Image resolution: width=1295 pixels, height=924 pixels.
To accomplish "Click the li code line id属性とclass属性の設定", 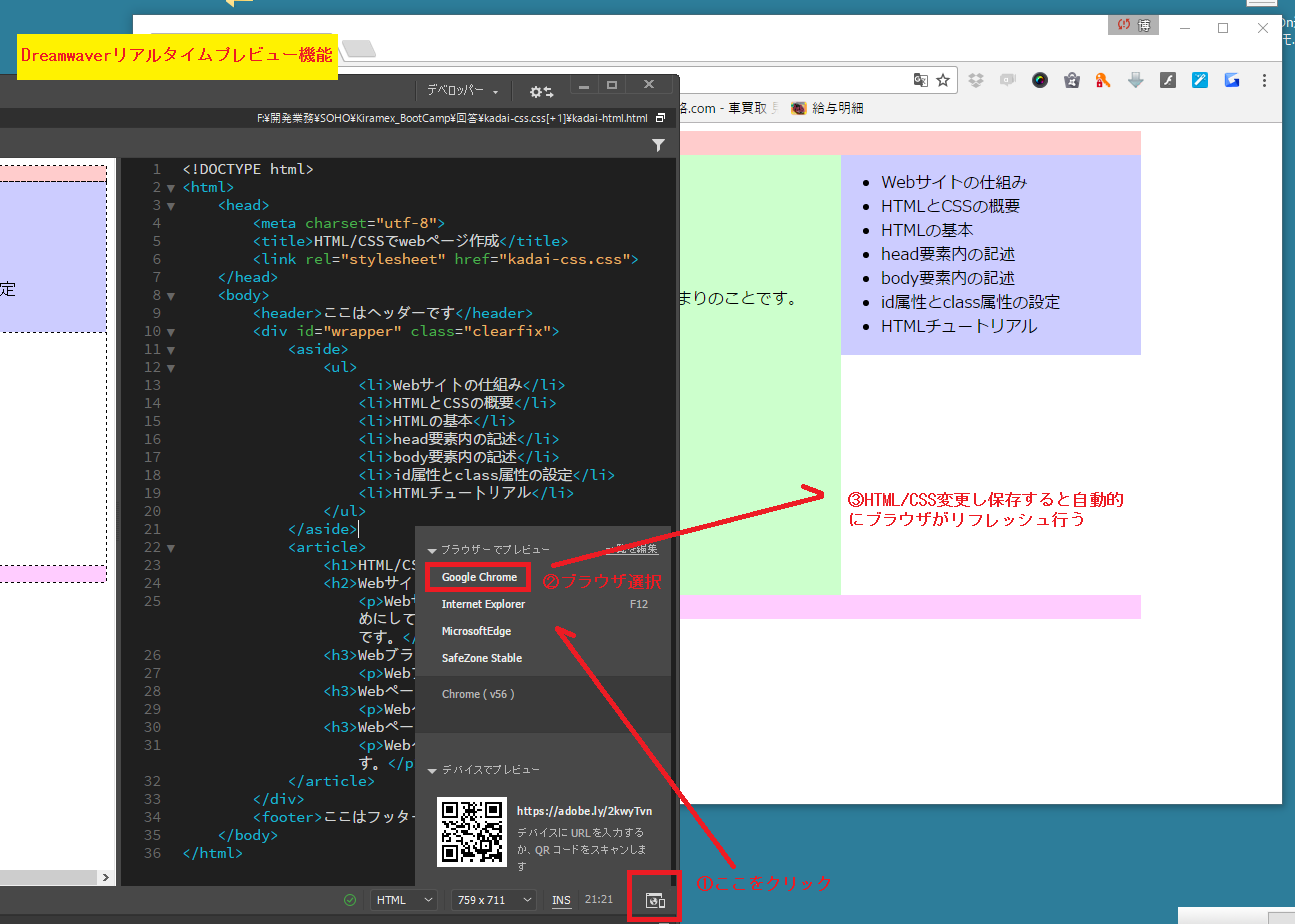I will click(x=486, y=476).
